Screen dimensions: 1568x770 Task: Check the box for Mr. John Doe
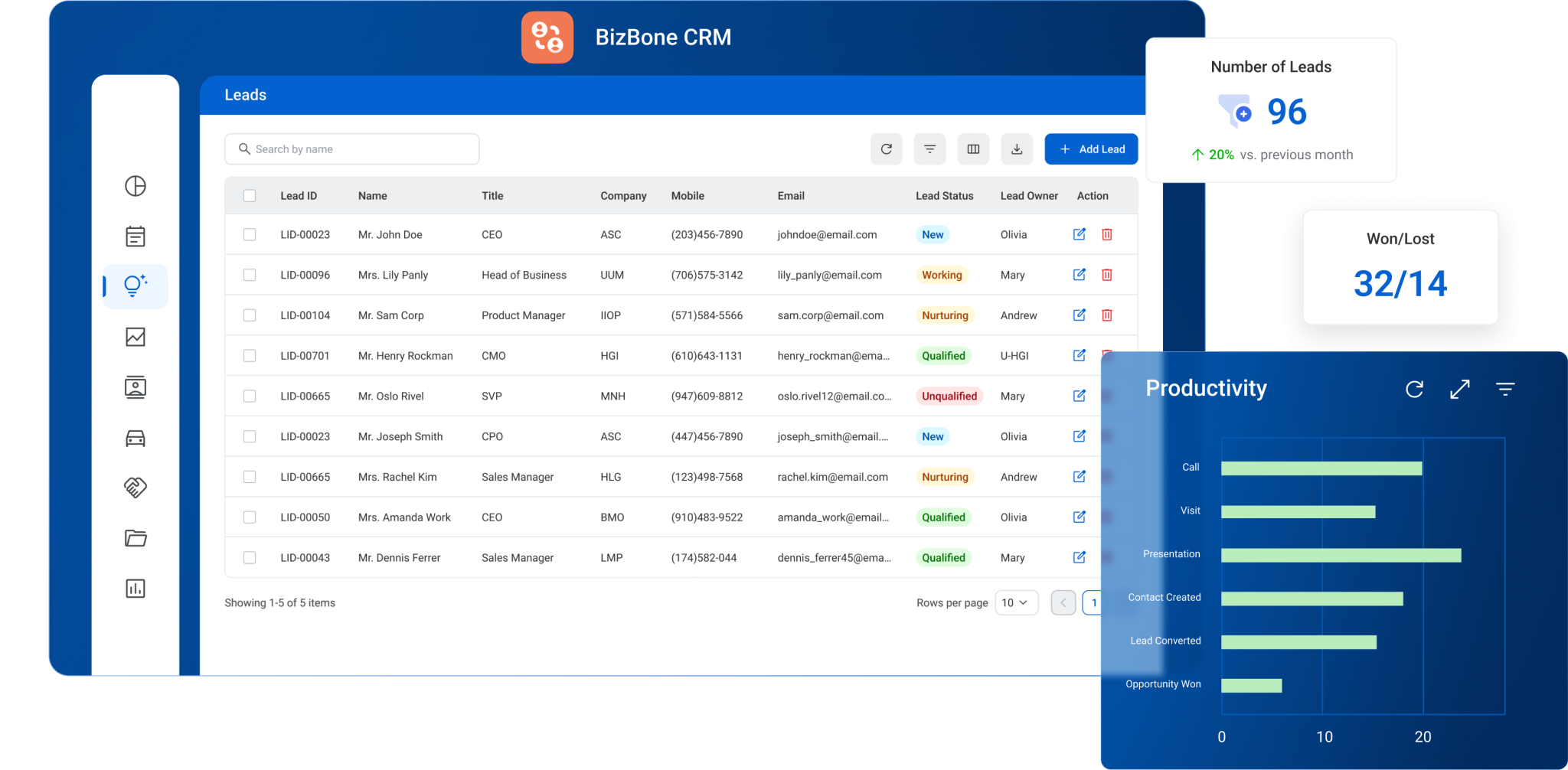pyautogui.click(x=250, y=234)
